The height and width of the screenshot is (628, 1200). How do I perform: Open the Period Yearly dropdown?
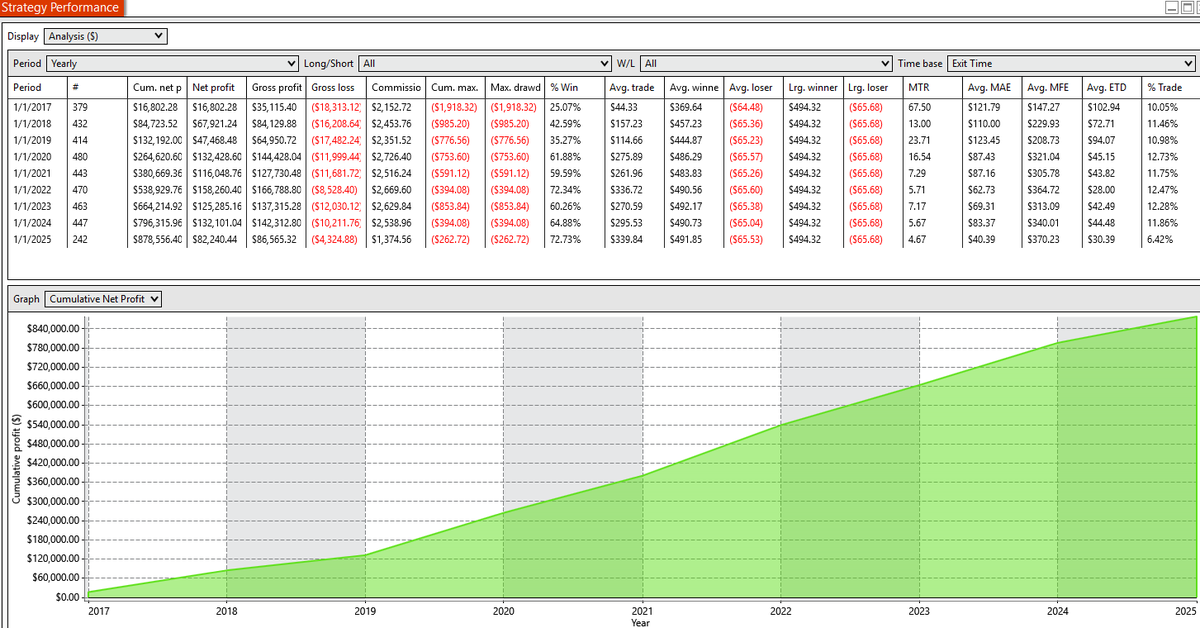(173, 63)
